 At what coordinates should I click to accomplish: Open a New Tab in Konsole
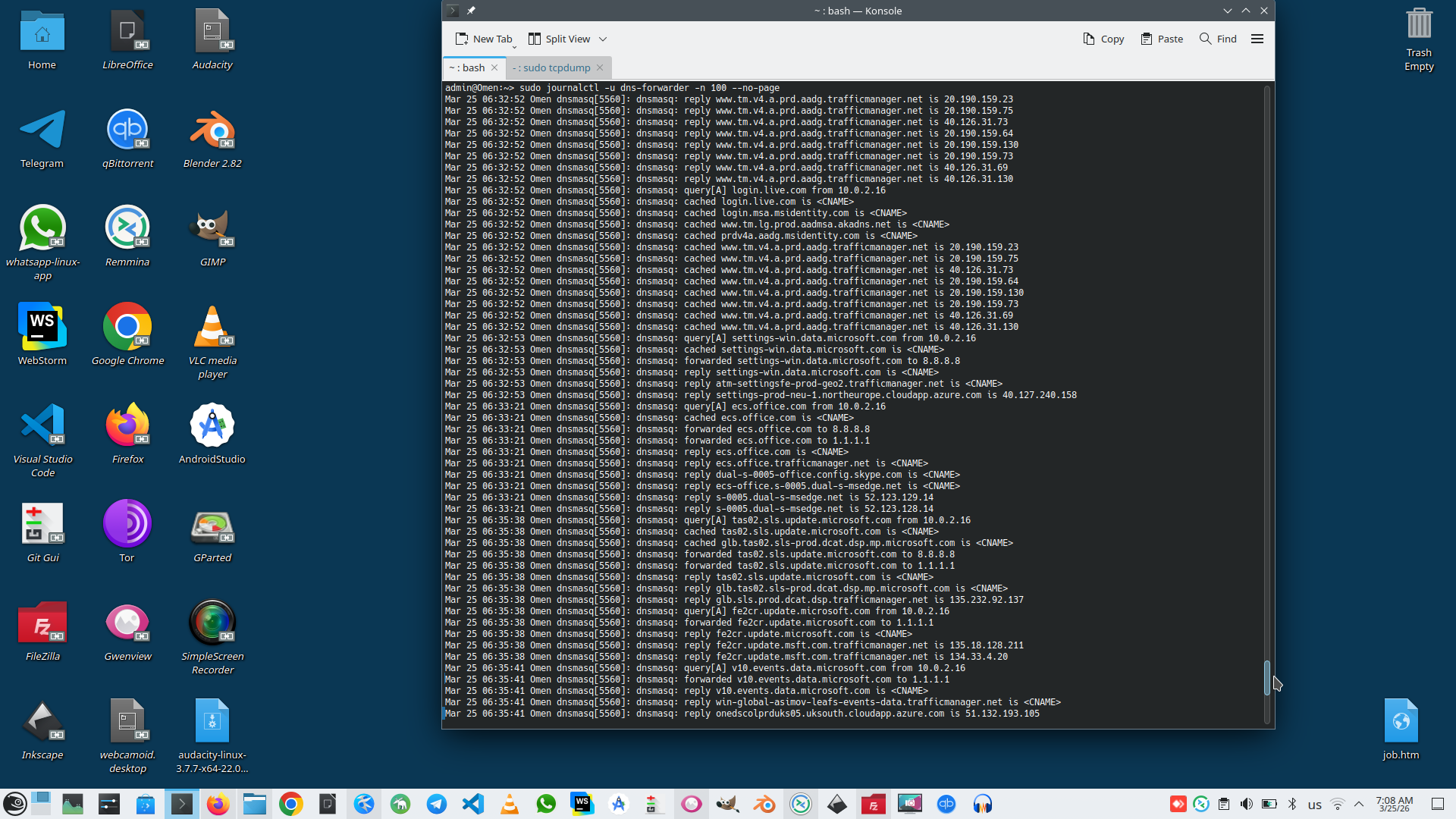[484, 39]
